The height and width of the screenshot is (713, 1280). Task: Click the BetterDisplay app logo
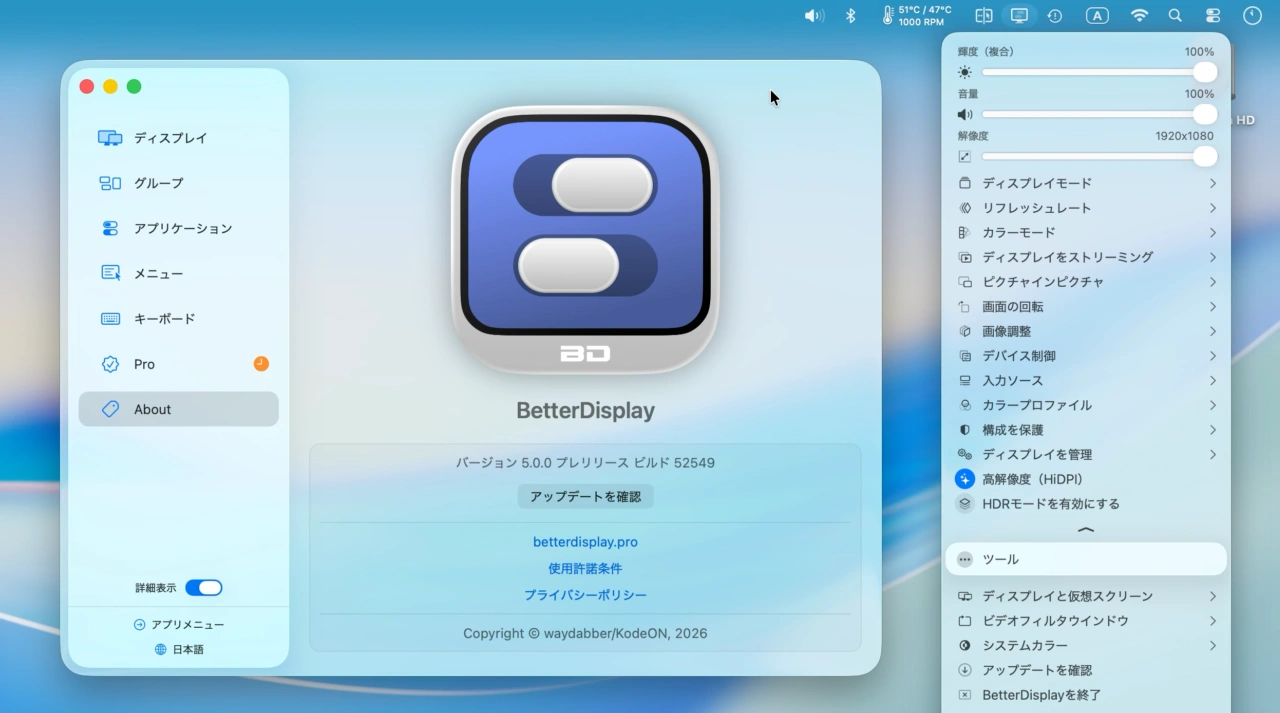[585, 240]
